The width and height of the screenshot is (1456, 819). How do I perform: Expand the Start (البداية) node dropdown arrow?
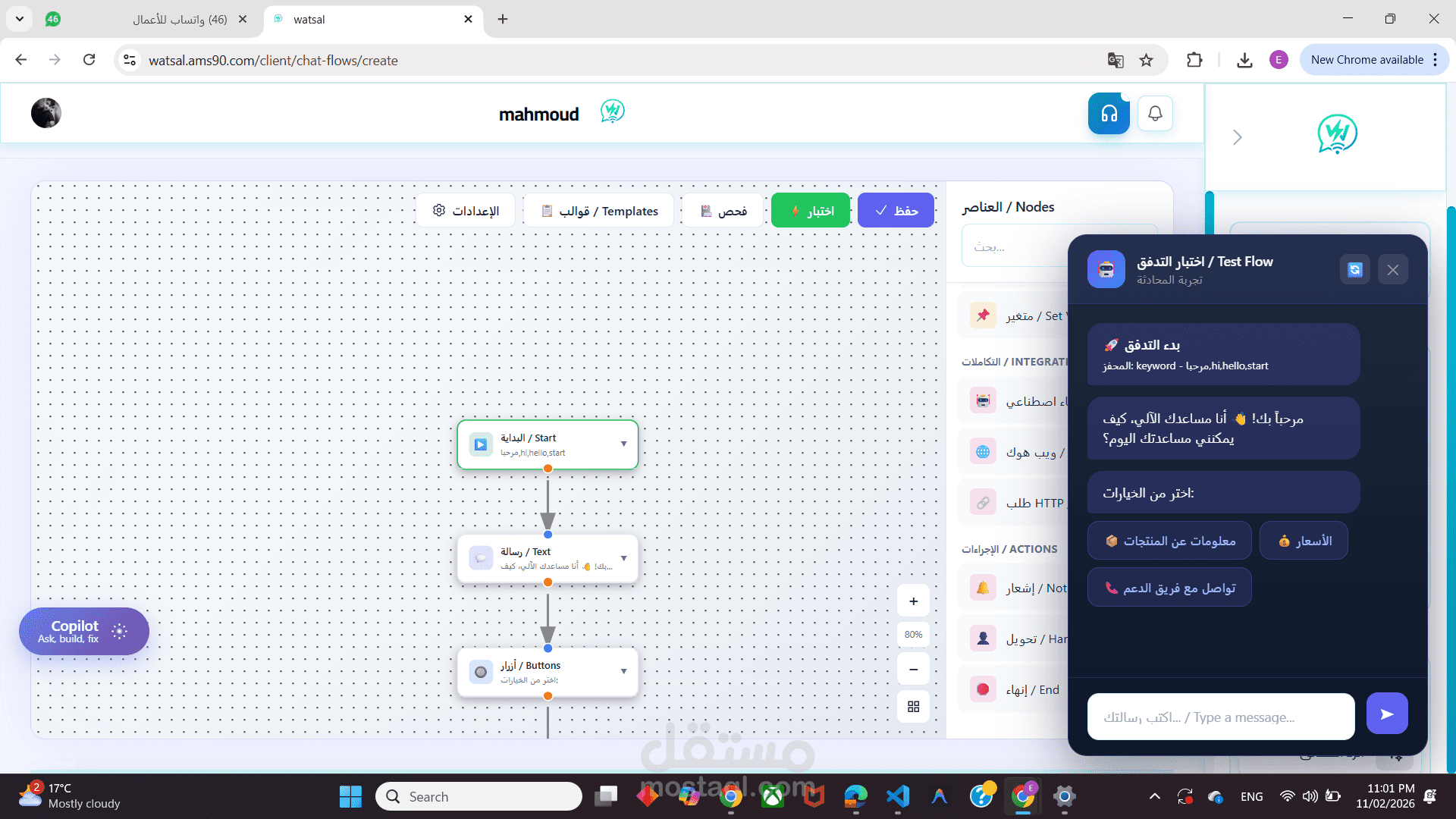click(623, 444)
